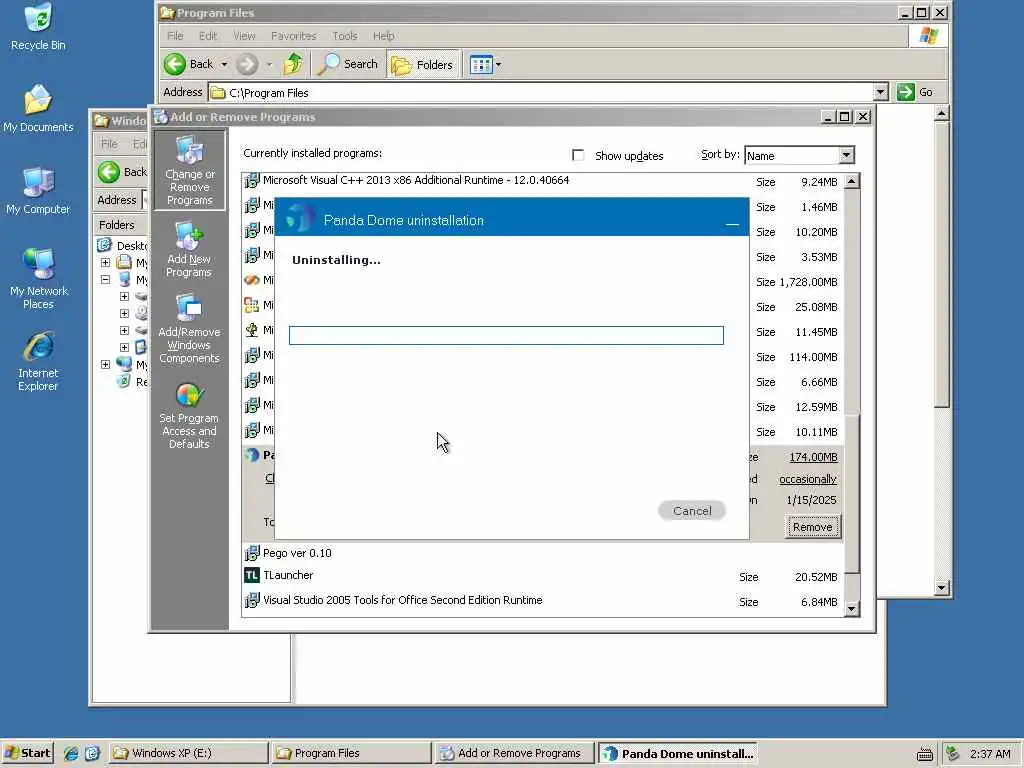The image size is (1024, 768).
Task: Open the Views button in Program Files
Action: tap(481, 64)
